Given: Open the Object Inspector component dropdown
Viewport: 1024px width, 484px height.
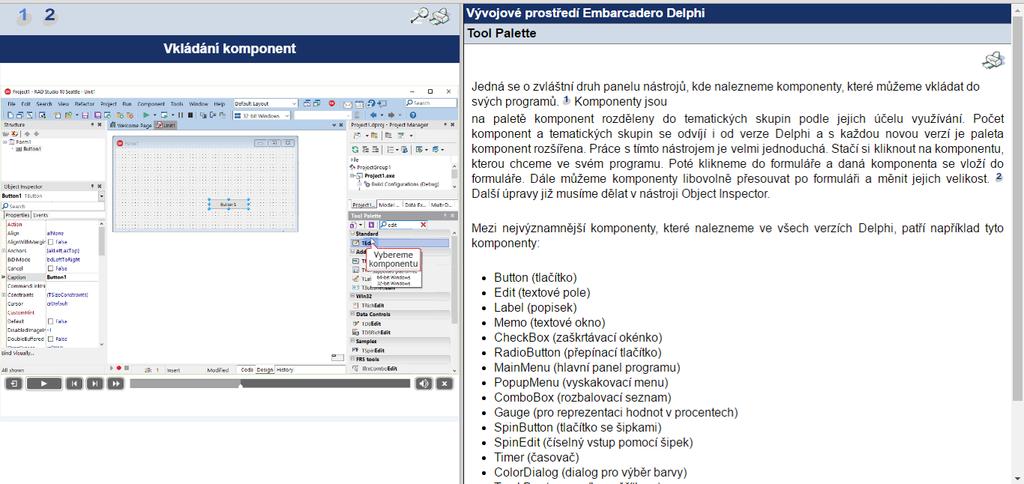Looking at the screenshot, I should point(101,196).
